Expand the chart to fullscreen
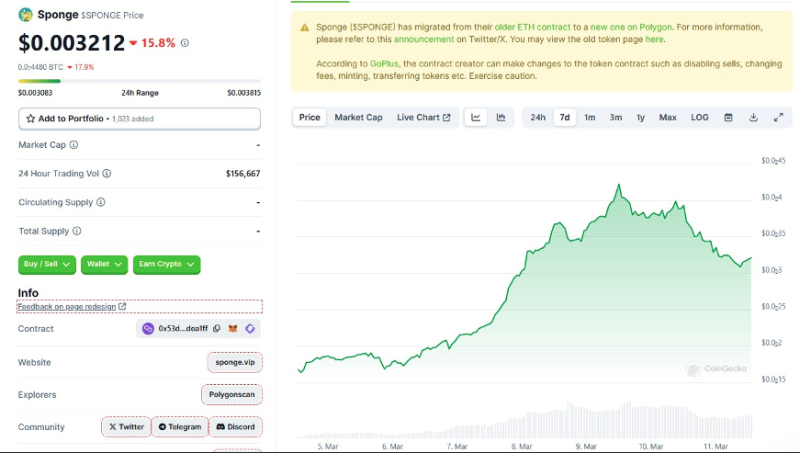This screenshot has height=453, width=800. click(x=778, y=117)
